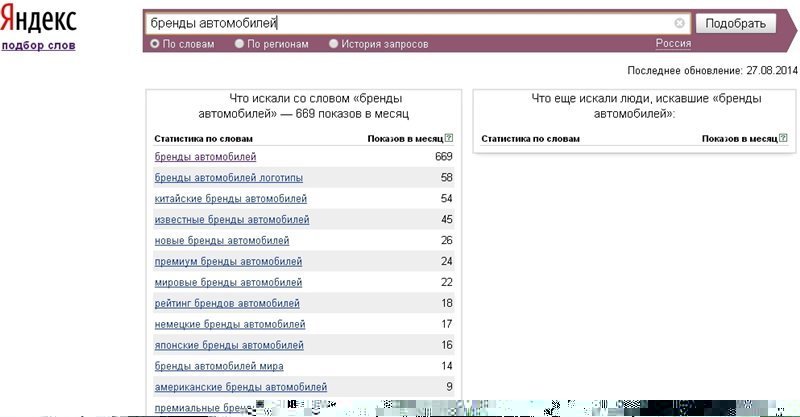Open бренды автомобилей keyword link
The height and width of the screenshot is (417, 800).
click(x=206, y=157)
